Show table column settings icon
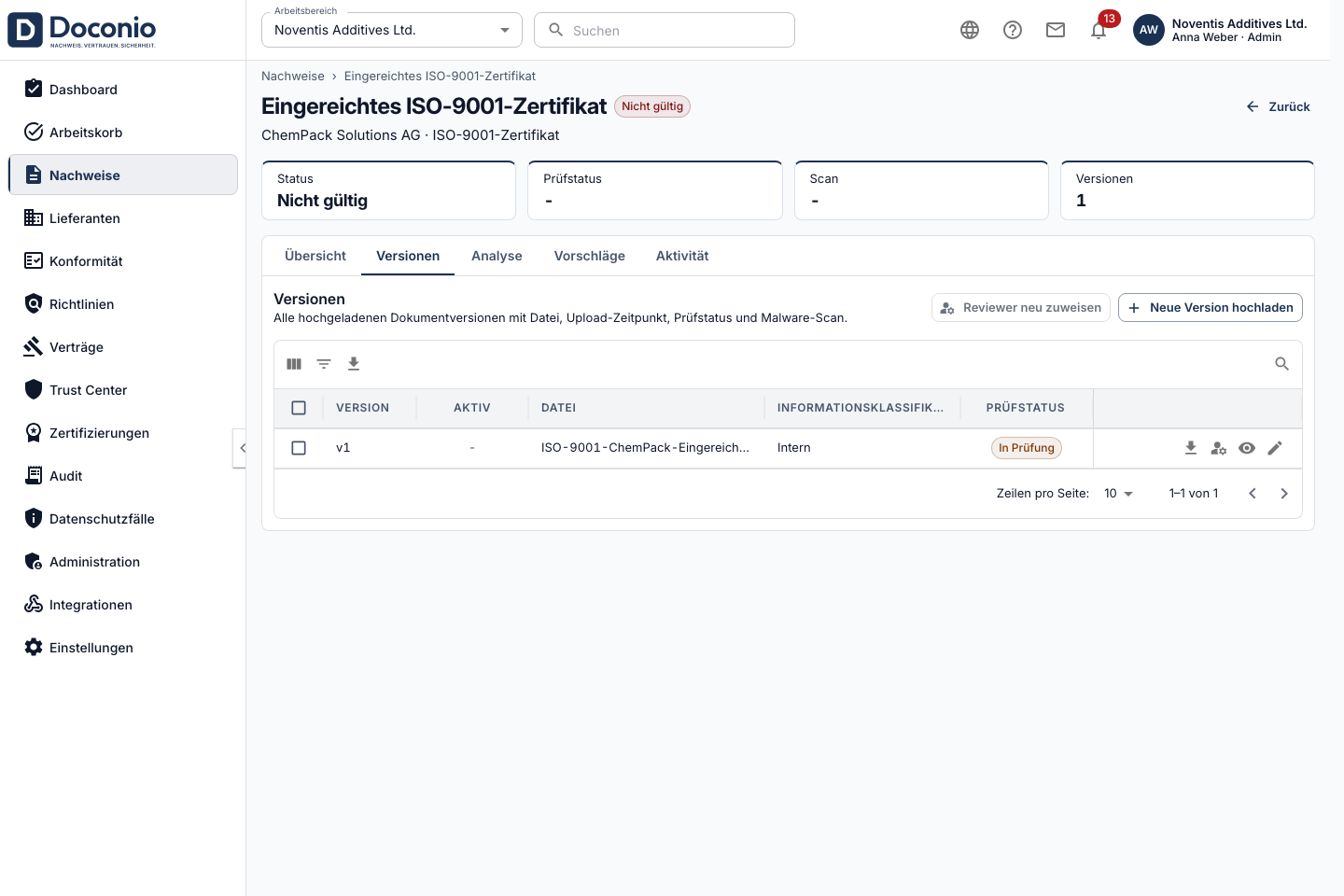 coord(294,364)
